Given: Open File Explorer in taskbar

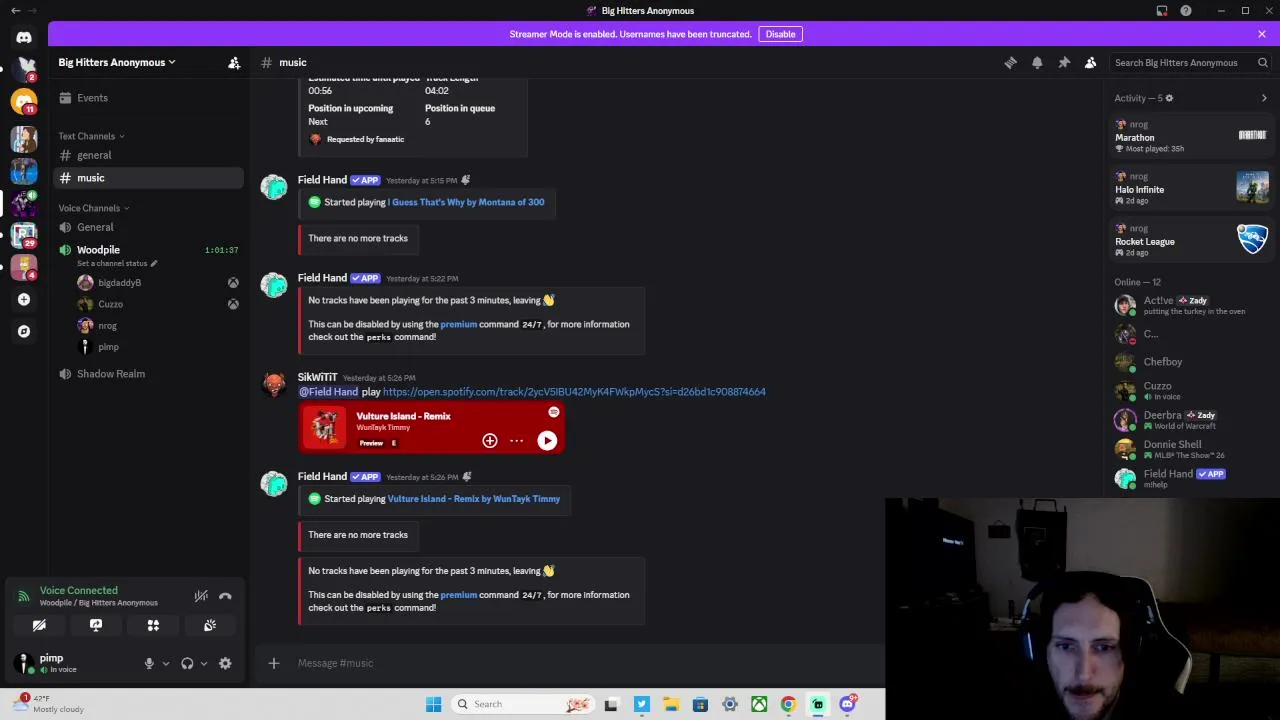Looking at the screenshot, I should (x=671, y=704).
